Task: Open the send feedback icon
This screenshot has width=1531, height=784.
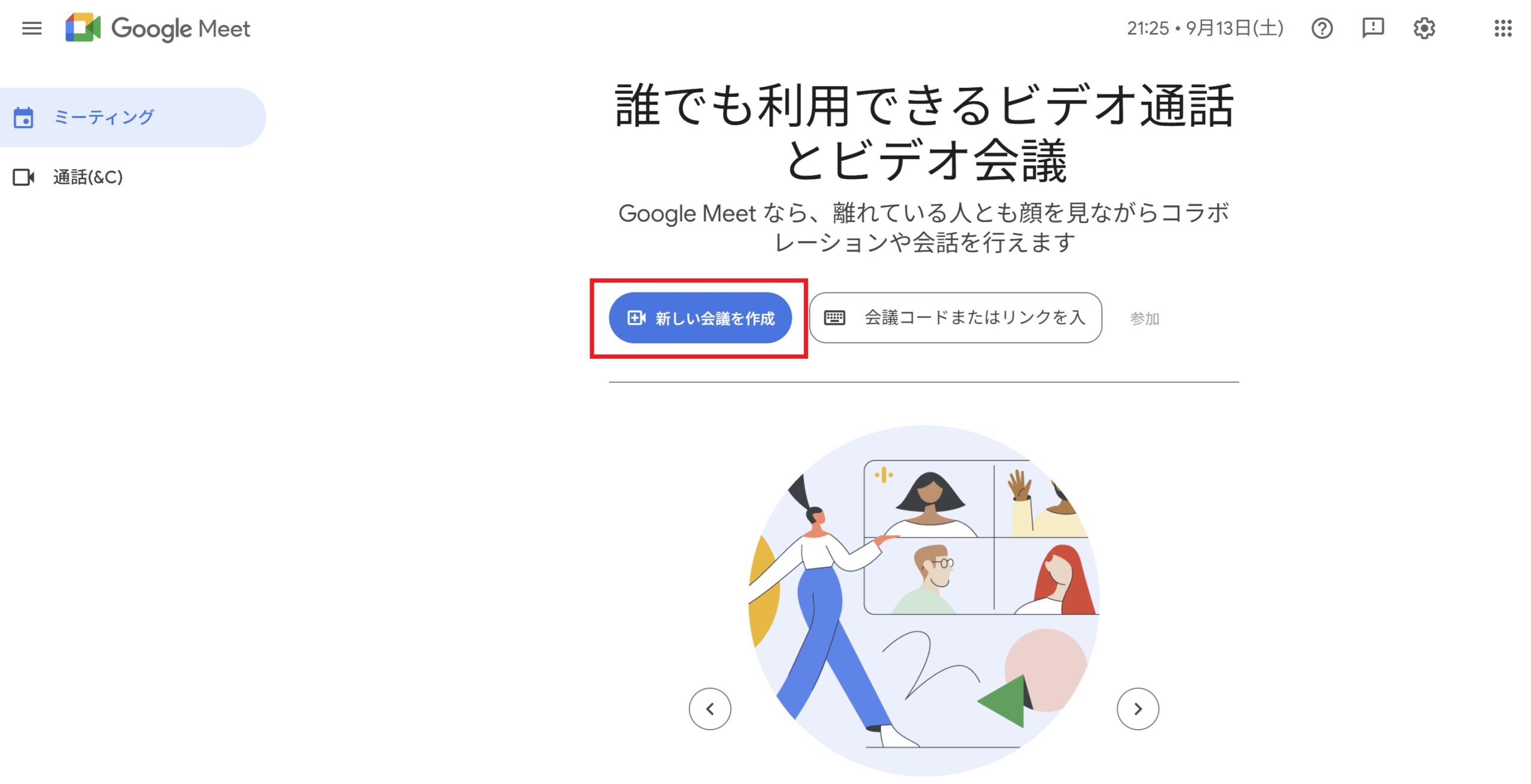Action: 1373,28
